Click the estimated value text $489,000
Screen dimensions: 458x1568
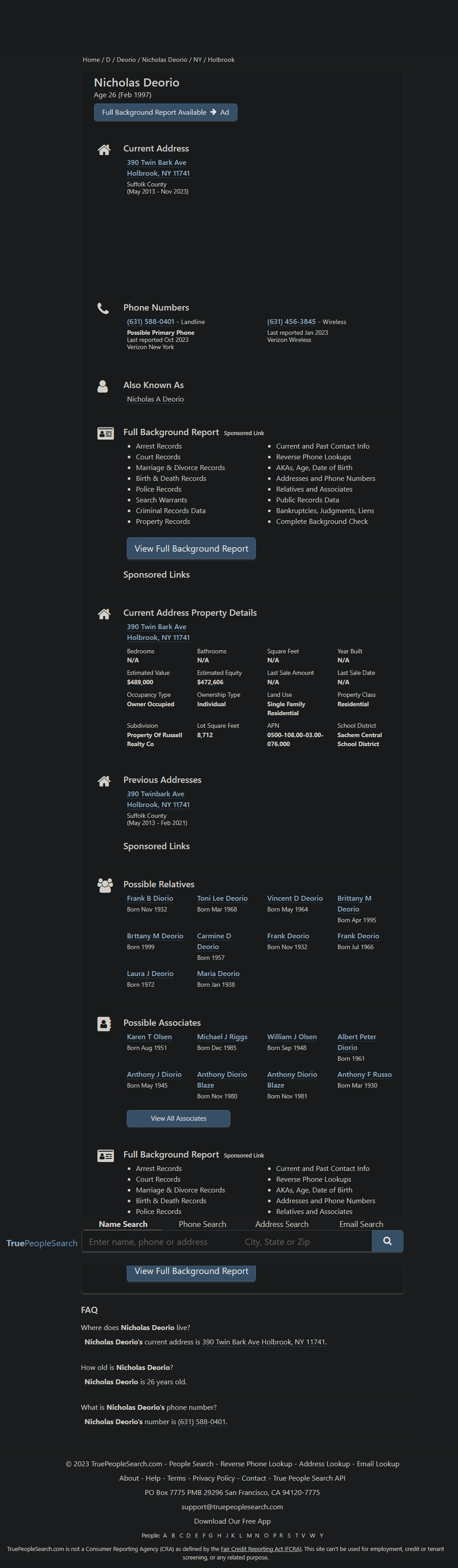click(x=140, y=682)
